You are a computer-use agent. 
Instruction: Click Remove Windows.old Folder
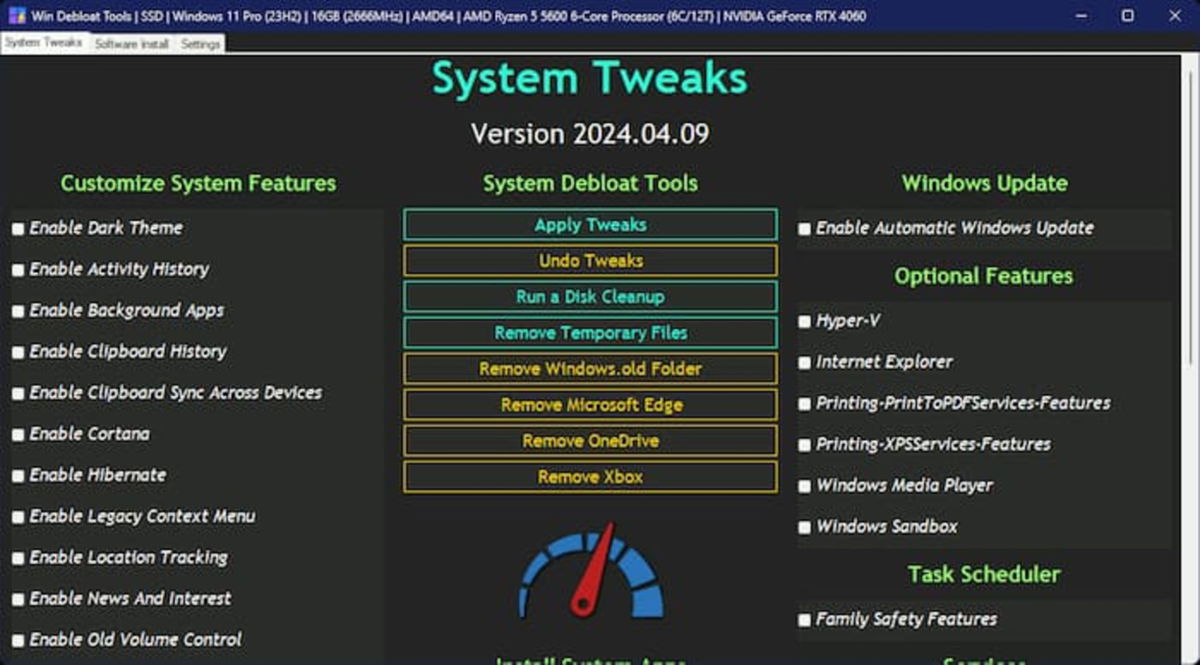pos(589,368)
